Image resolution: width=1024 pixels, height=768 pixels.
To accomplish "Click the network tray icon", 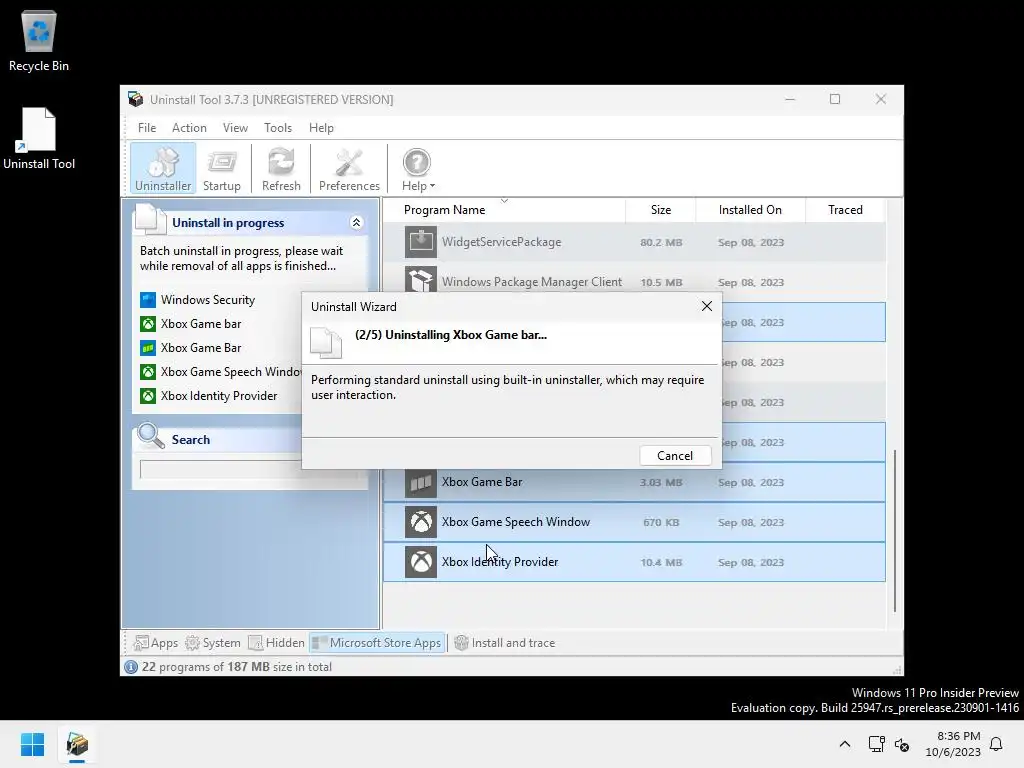I will click(x=876, y=744).
